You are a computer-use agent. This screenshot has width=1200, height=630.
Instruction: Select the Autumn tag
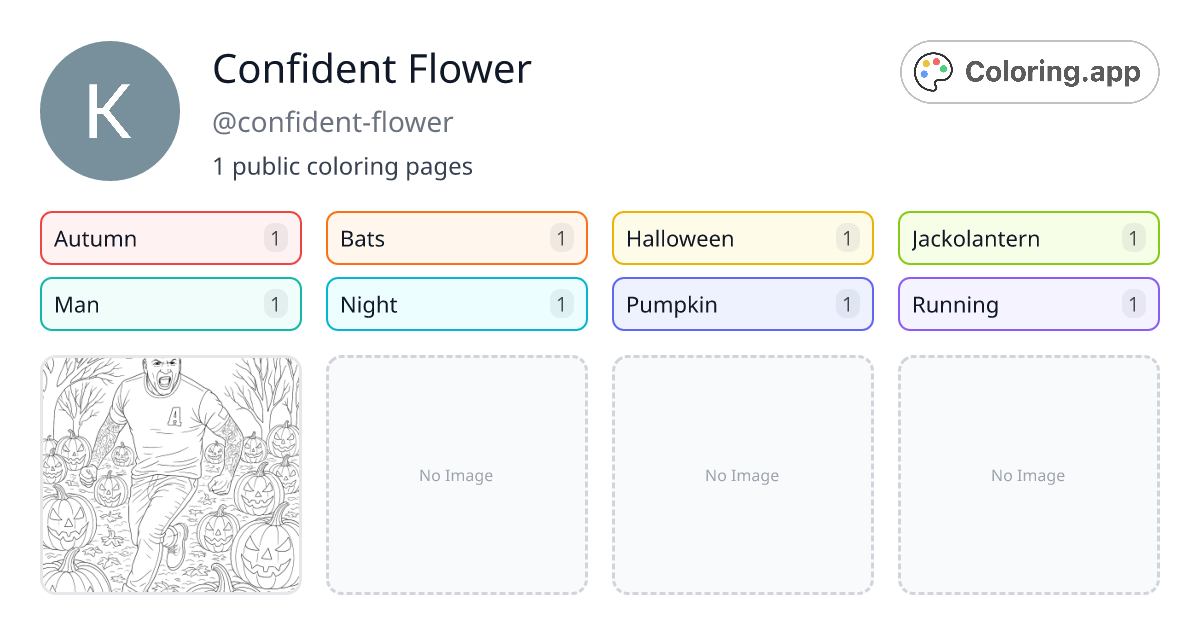pos(171,238)
